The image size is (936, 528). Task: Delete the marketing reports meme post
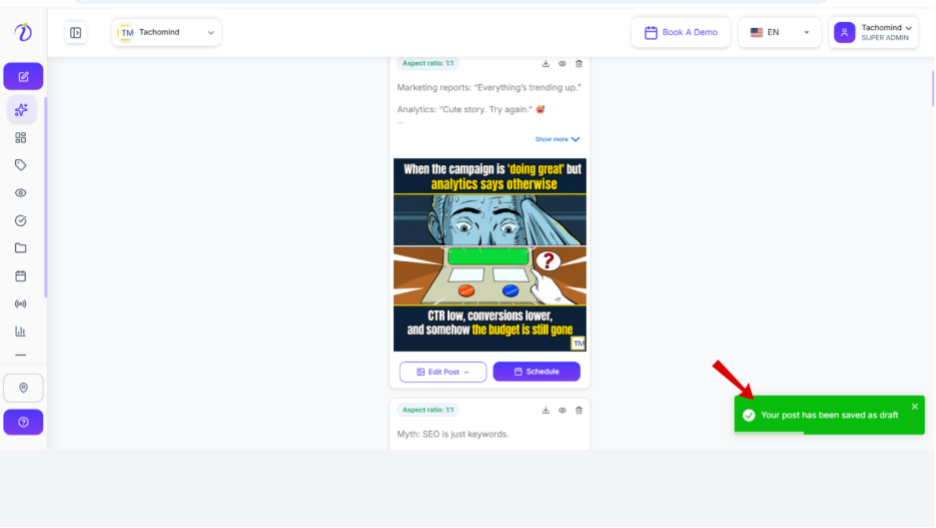click(579, 64)
